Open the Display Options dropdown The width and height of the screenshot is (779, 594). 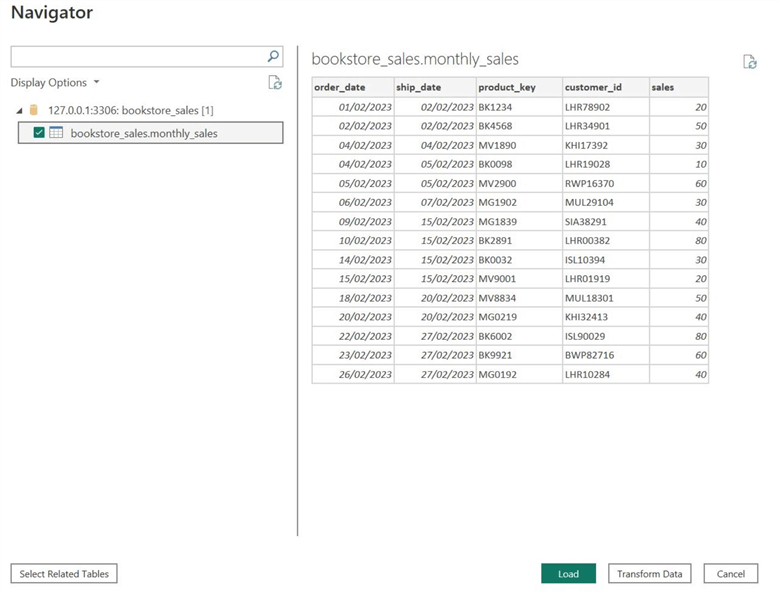[x=55, y=83]
